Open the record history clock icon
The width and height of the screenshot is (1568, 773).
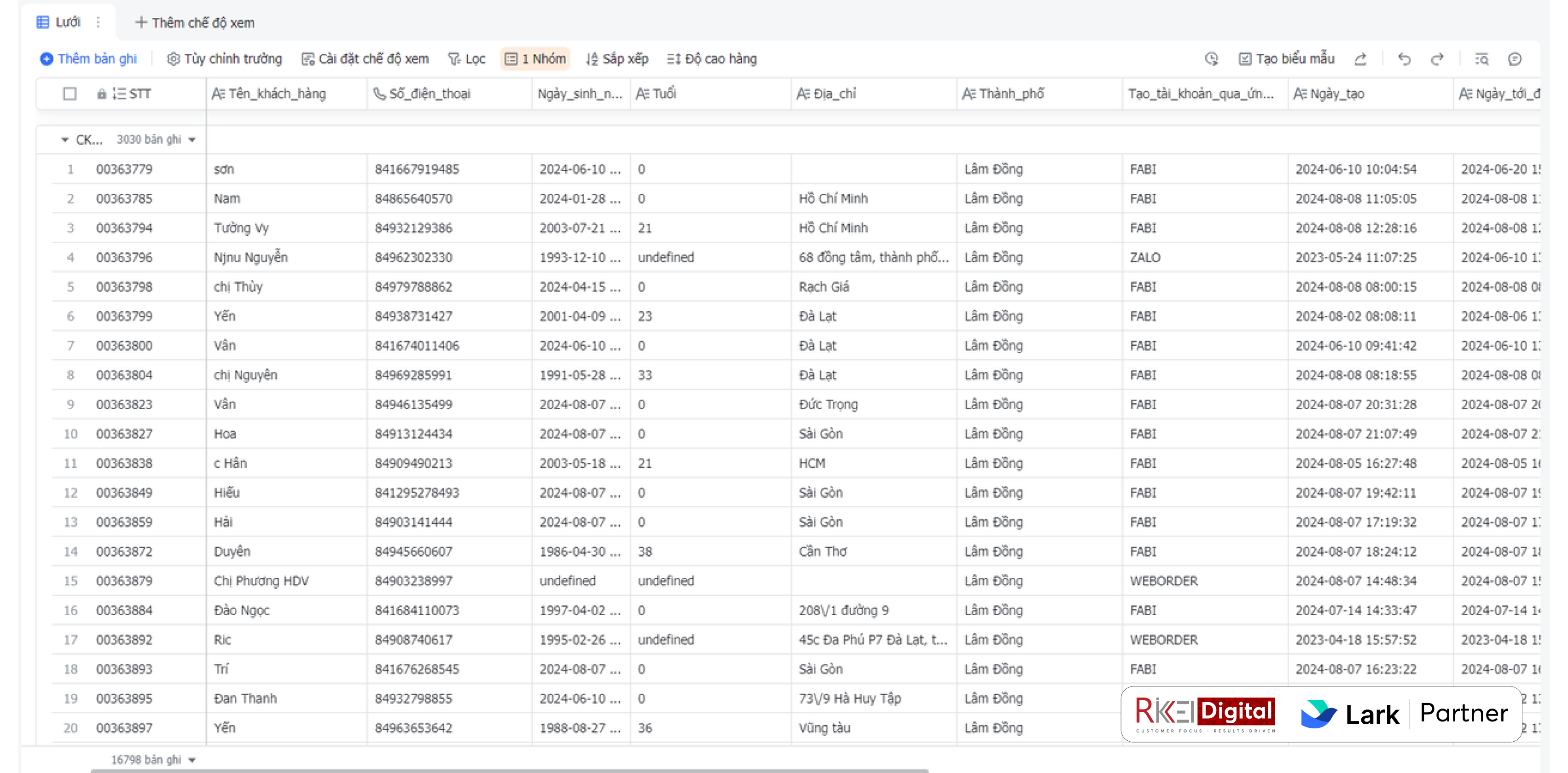coord(1211,59)
